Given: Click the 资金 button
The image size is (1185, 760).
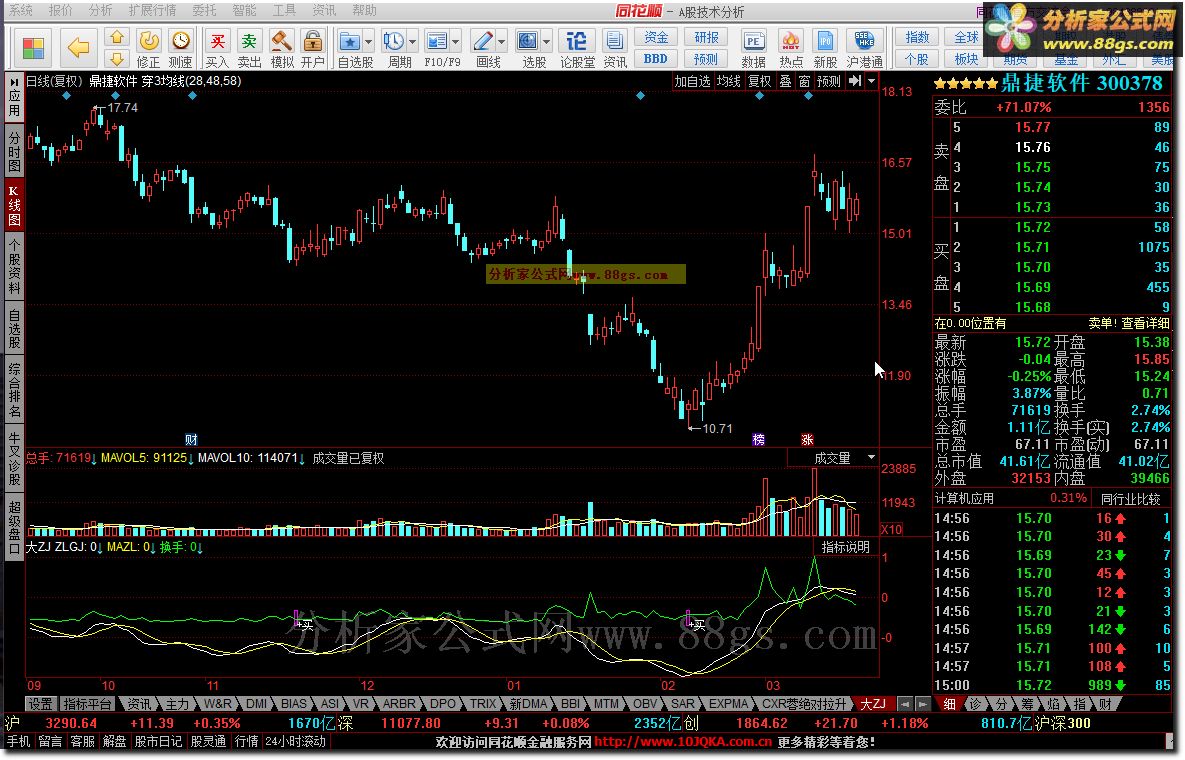Looking at the screenshot, I should point(655,37).
